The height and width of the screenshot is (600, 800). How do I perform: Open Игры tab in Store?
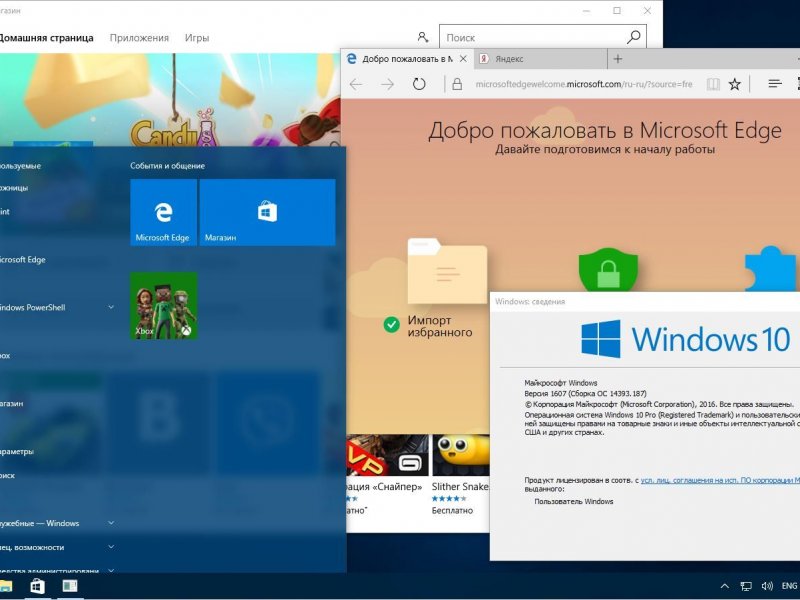196,38
